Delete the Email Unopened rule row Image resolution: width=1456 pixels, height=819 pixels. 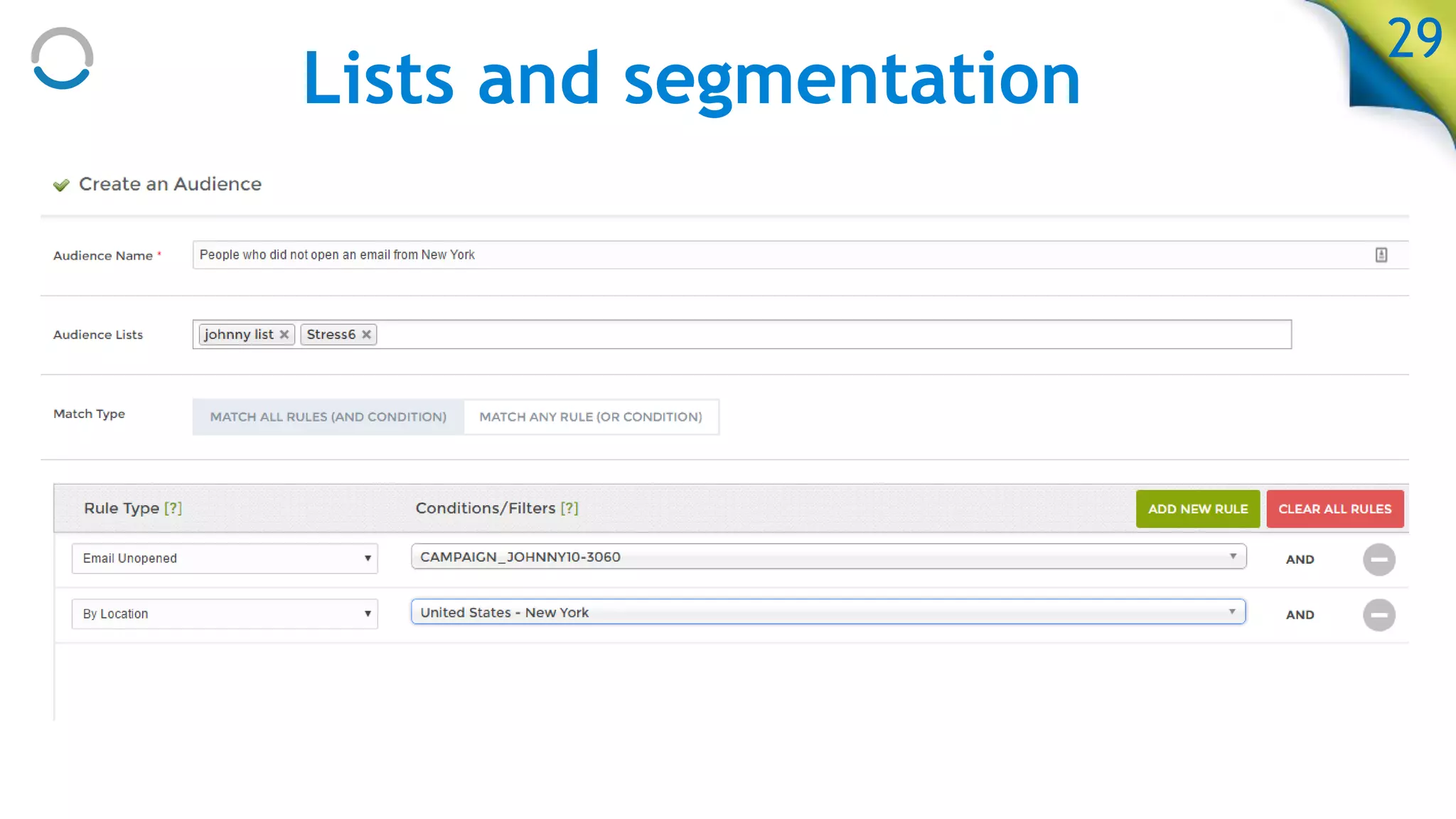[1379, 559]
